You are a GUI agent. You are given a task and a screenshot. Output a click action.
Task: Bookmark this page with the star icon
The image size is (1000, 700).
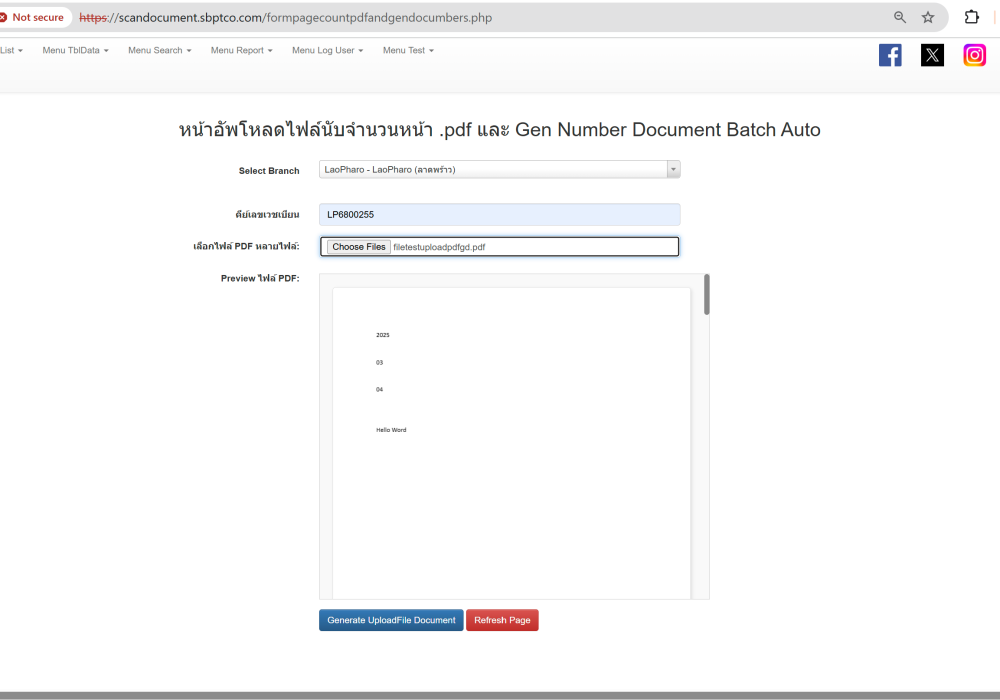pyautogui.click(x=928, y=17)
